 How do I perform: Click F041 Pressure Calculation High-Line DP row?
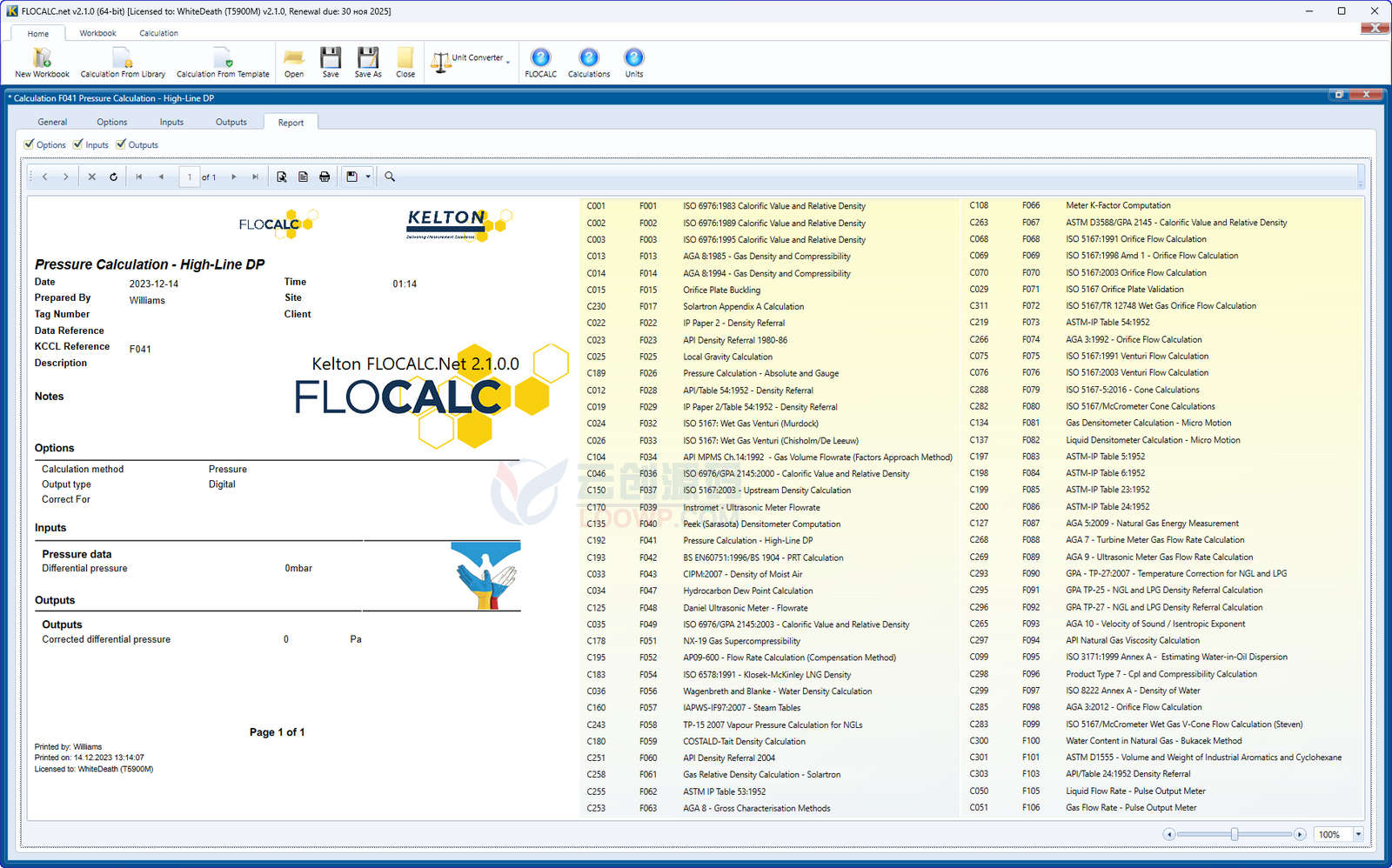point(748,540)
